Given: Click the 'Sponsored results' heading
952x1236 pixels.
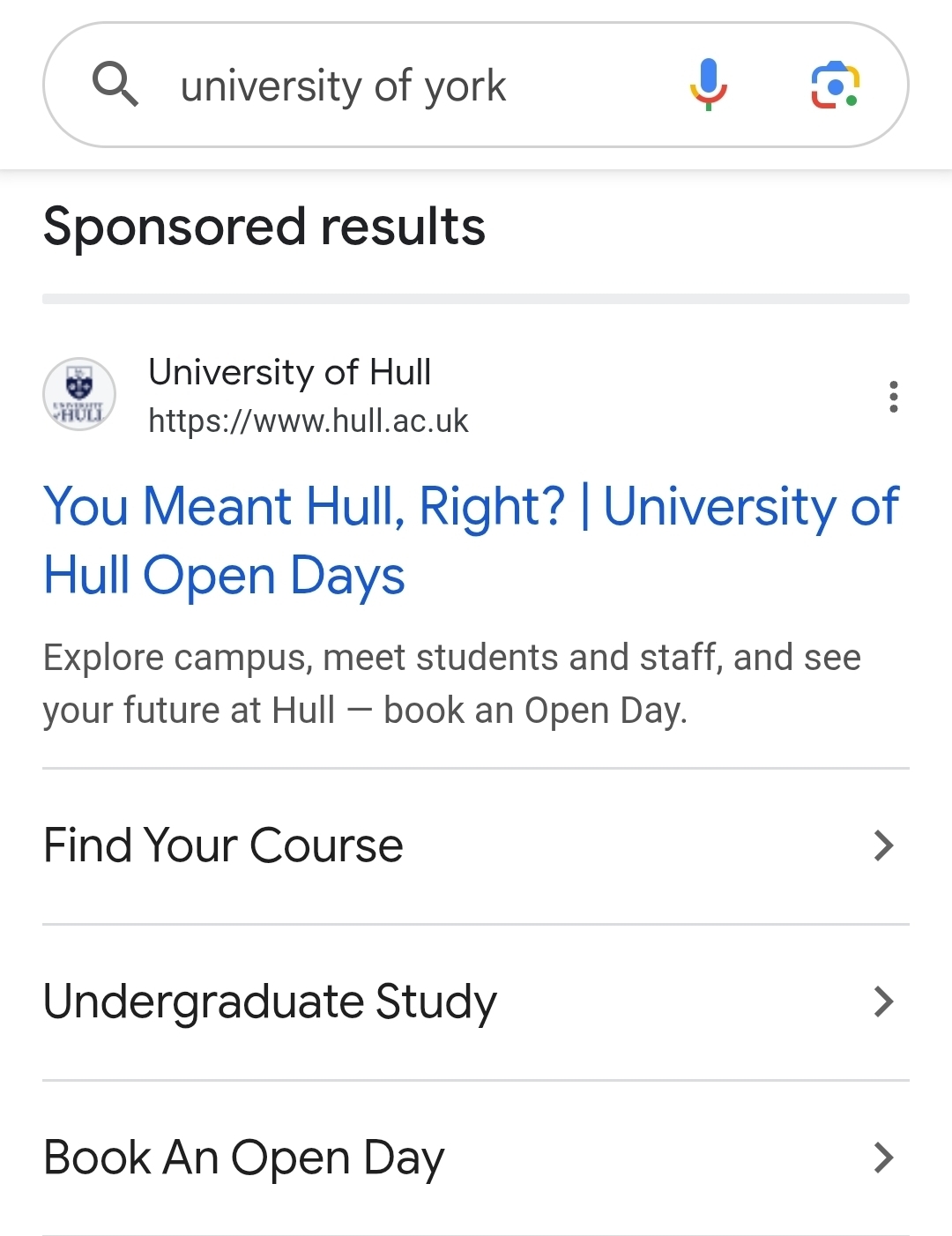Looking at the screenshot, I should 264,227.
